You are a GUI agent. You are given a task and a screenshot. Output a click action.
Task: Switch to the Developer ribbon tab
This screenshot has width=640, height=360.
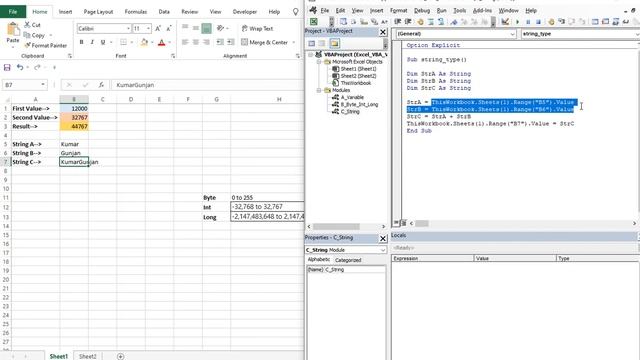(x=245, y=12)
